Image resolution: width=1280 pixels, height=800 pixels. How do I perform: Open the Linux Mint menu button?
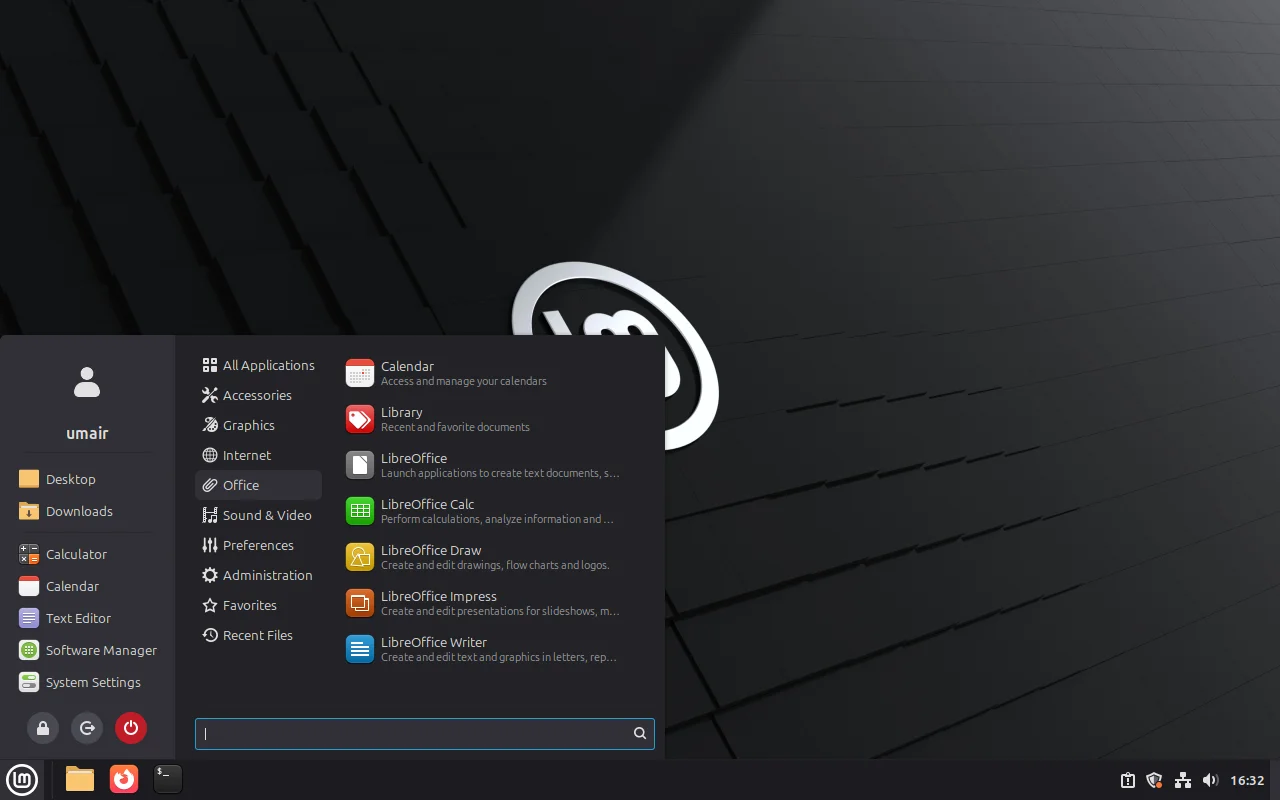tap(22, 779)
